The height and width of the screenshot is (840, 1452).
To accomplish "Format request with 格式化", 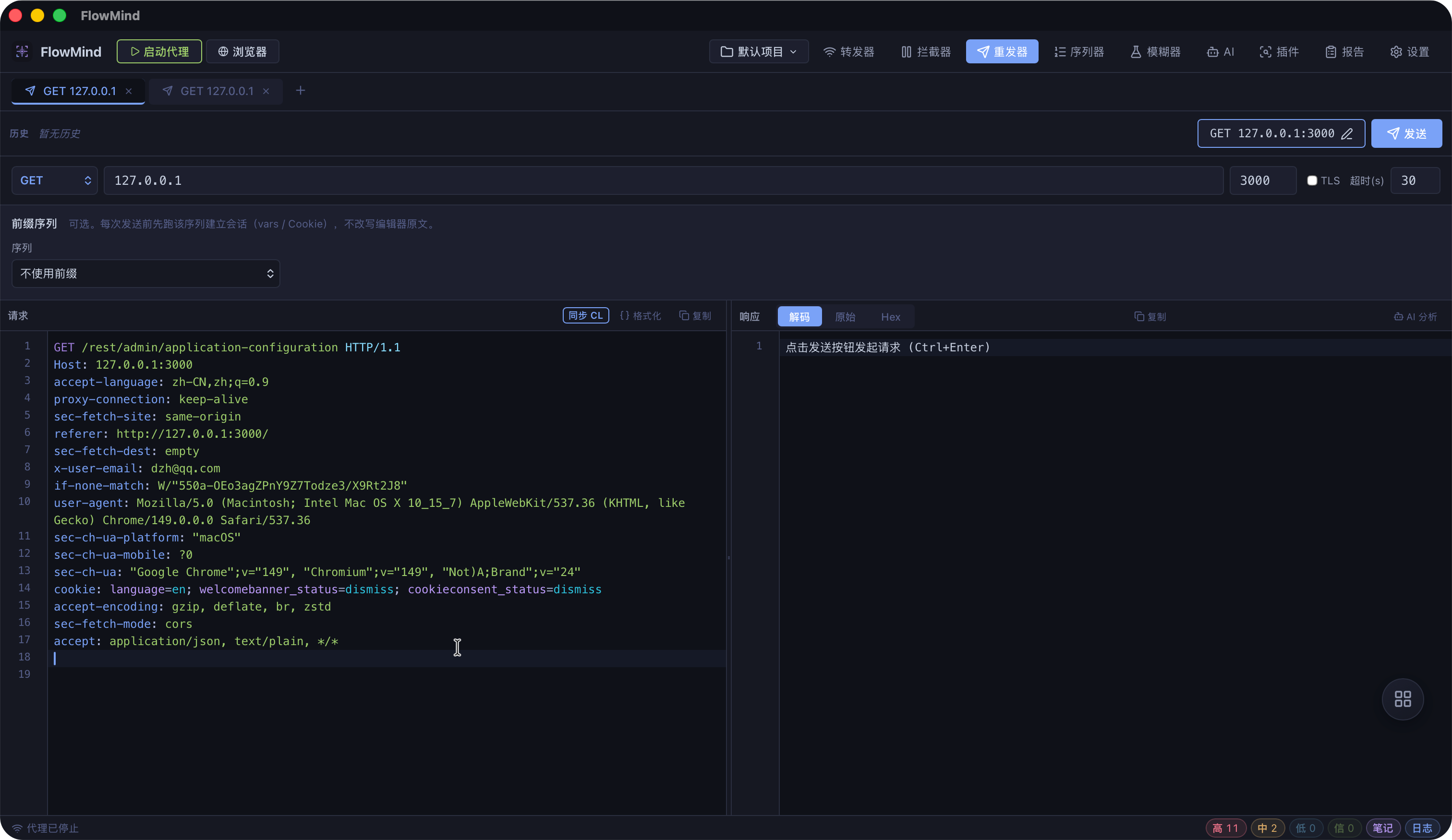I will click(641, 316).
